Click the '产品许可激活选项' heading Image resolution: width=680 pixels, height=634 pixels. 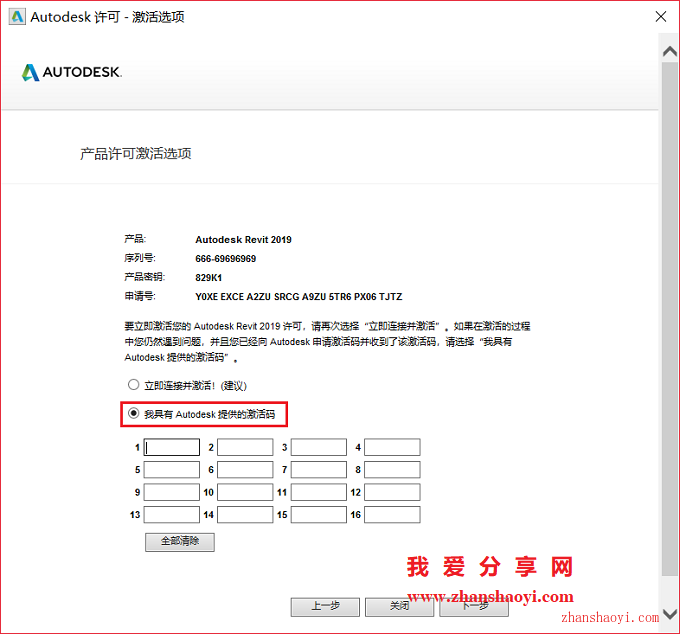pos(136,154)
